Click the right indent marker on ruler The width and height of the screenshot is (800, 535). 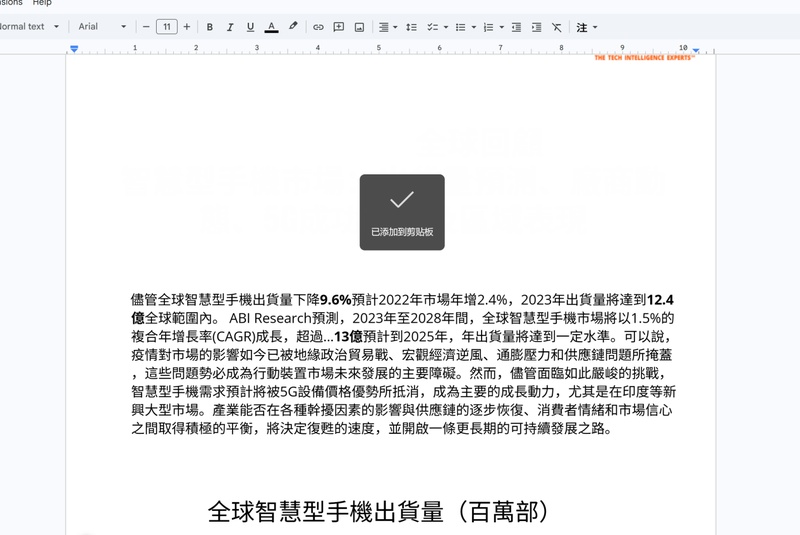696,50
